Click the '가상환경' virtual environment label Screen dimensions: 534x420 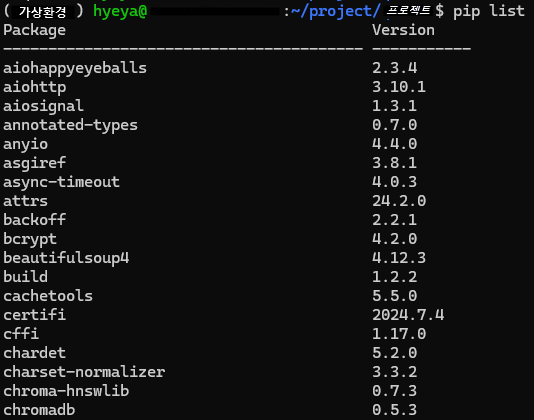(x=43, y=12)
